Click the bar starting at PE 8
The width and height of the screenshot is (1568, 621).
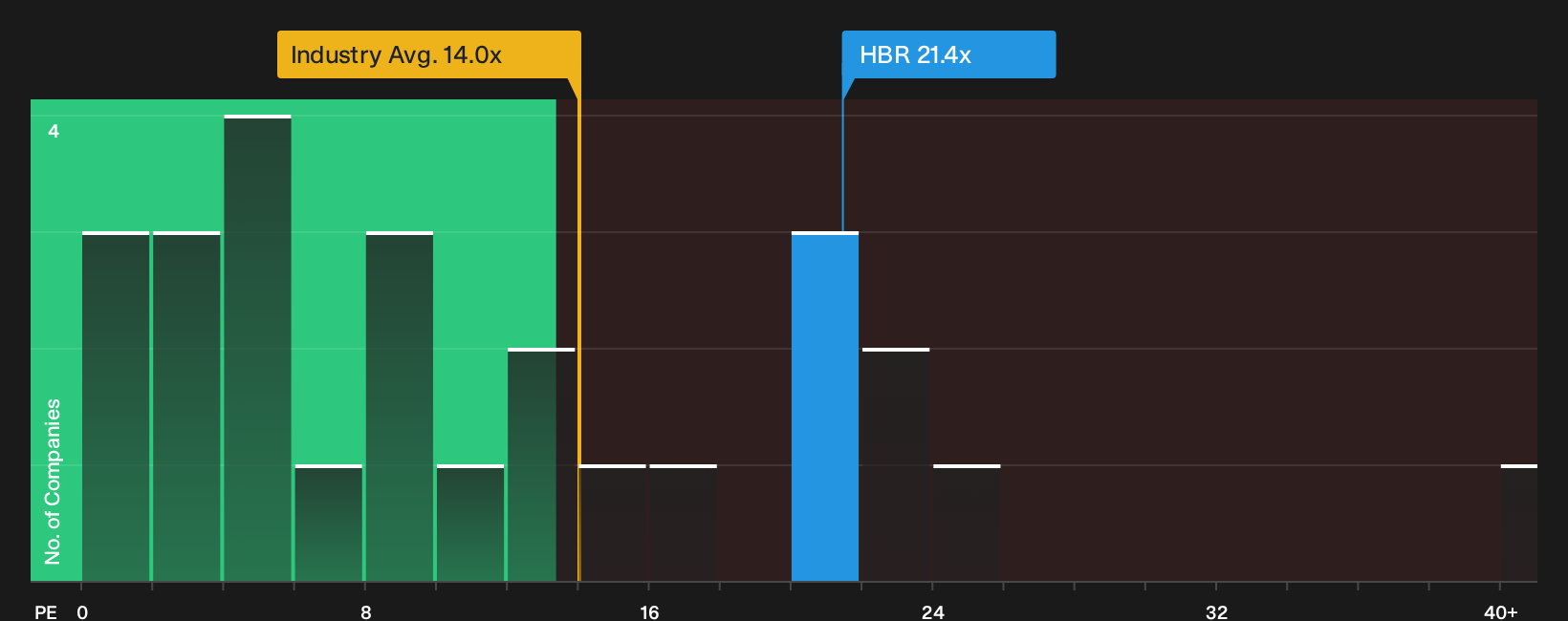point(400,406)
